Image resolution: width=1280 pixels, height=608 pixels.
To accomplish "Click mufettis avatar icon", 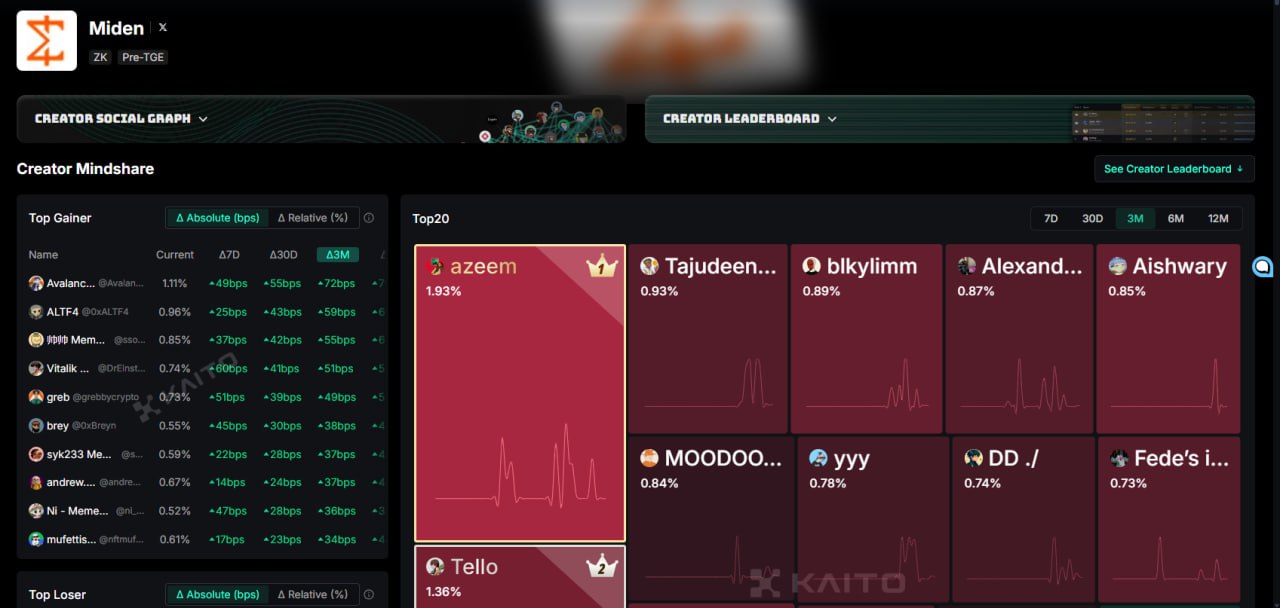I will tap(36, 540).
